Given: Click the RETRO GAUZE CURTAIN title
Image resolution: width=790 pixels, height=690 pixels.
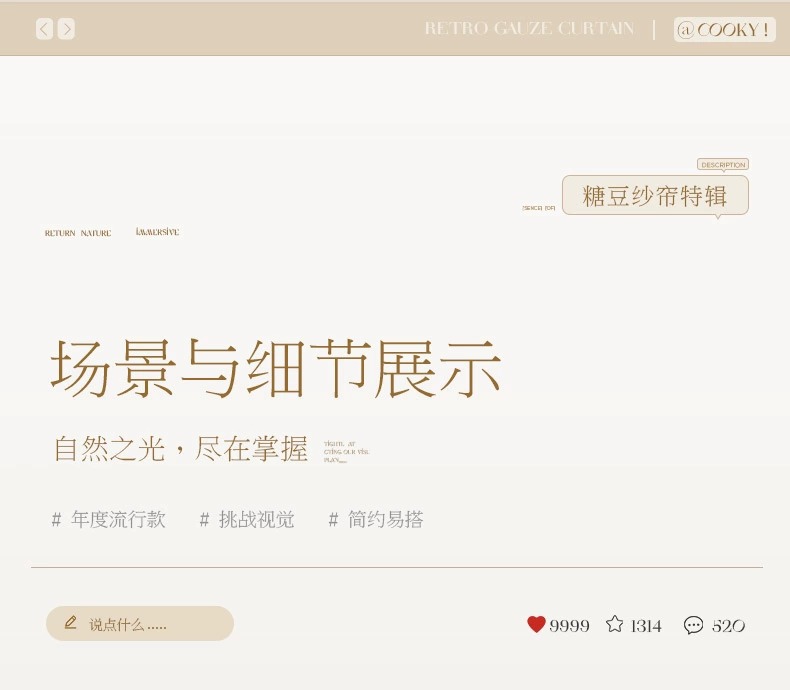Looking at the screenshot, I should [x=529, y=28].
